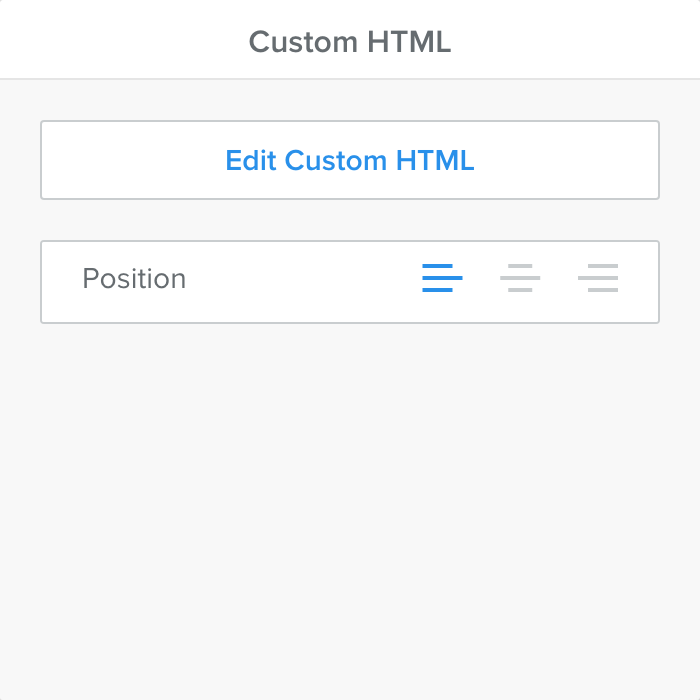This screenshot has height=700, width=700.
Task: Set Position to right-aligned
Action: click(x=598, y=278)
